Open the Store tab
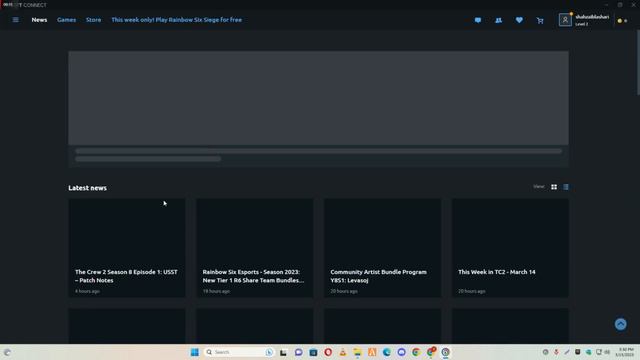The image size is (640, 360). (x=93, y=20)
